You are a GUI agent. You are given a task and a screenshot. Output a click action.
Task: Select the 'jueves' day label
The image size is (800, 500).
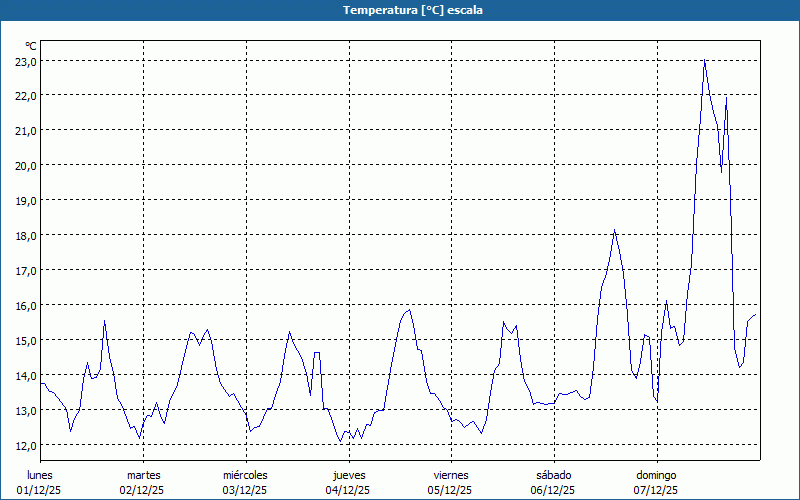(x=349, y=475)
